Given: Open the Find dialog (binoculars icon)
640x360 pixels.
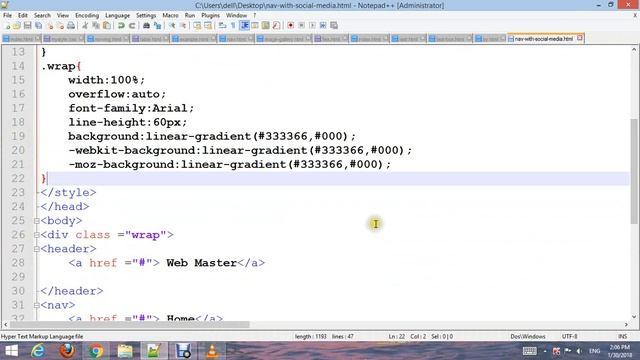Looking at the screenshot, I should (x=146, y=25).
